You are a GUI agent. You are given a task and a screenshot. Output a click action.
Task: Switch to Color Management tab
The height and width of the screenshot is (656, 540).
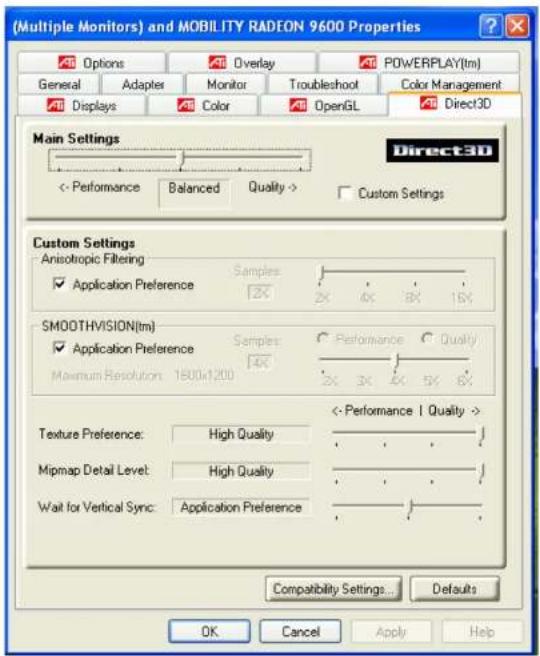(x=450, y=84)
